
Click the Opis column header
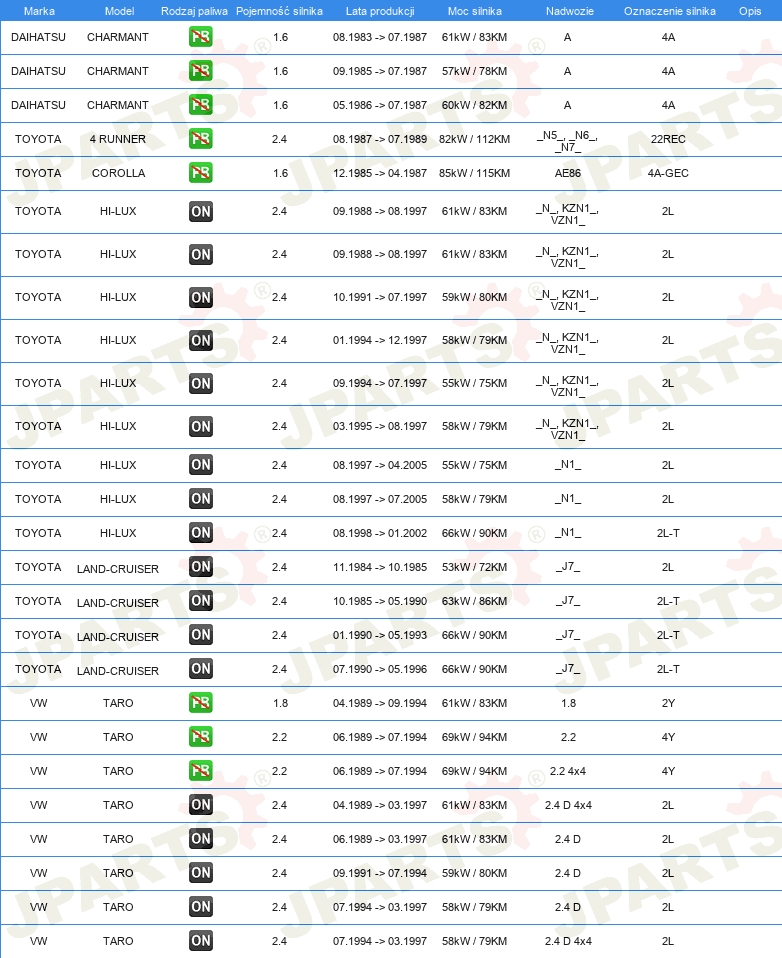tap(750, 11)
